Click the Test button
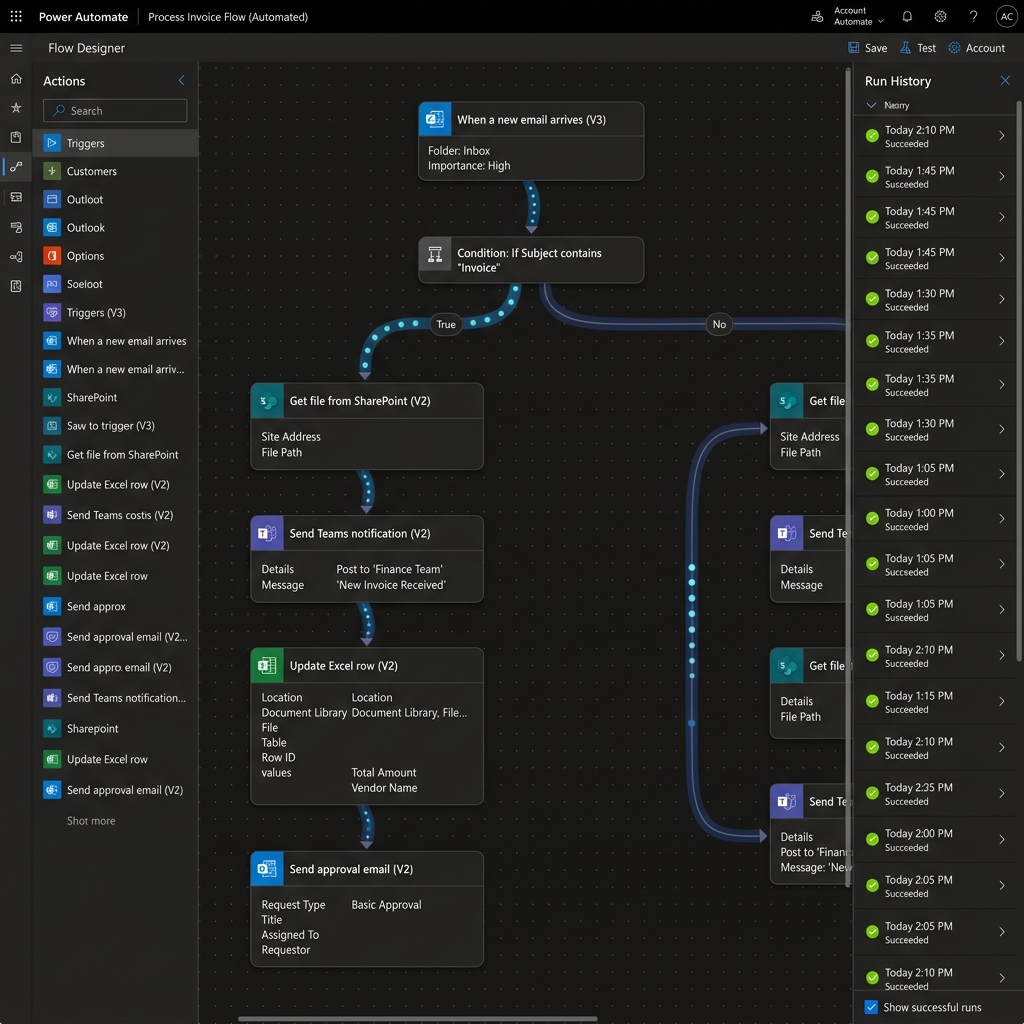Viewport: 1024px width, 1024px height. coord(918,48)
